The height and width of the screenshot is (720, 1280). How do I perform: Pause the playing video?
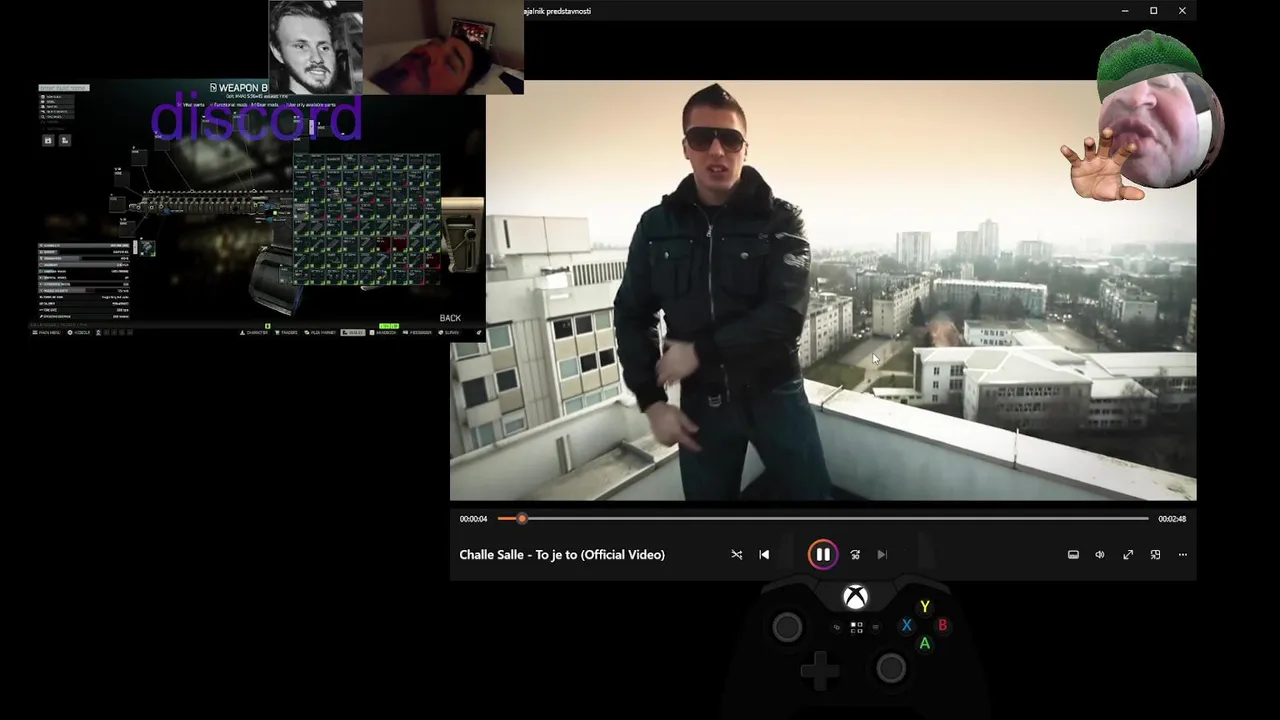[822, 554]
